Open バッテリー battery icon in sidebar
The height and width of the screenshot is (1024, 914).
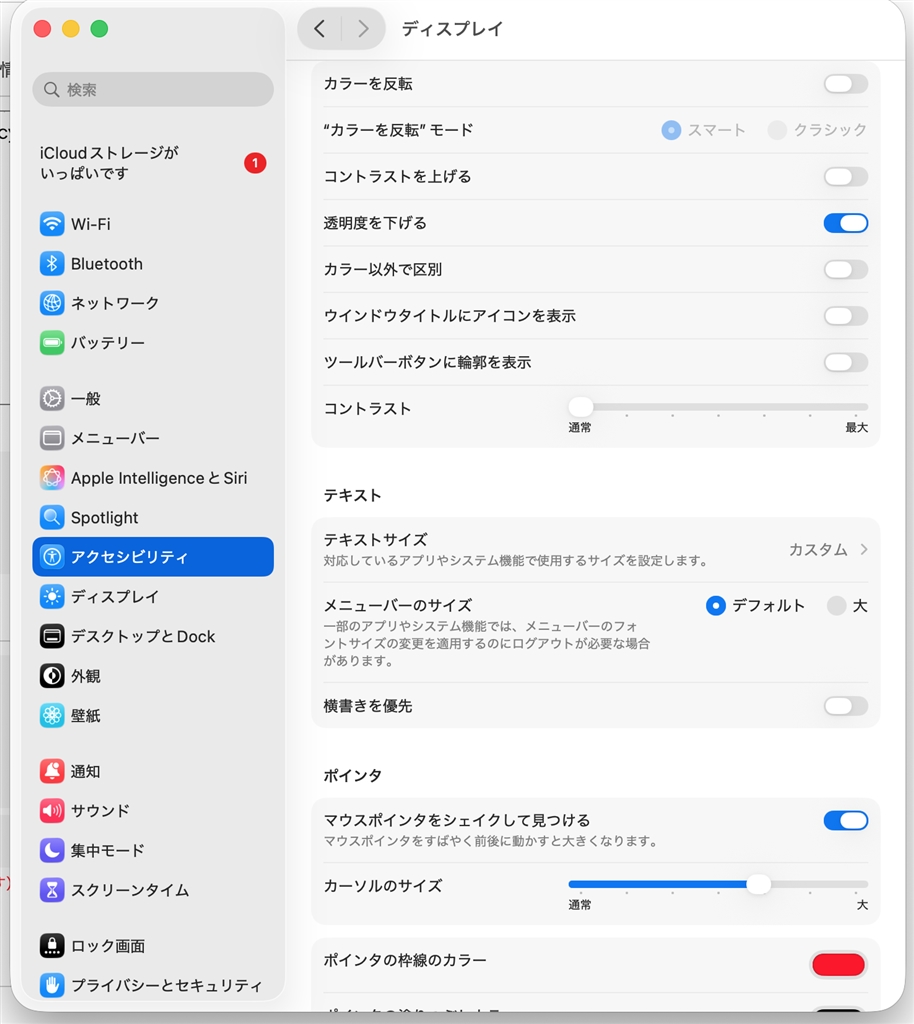click(52, 343)
